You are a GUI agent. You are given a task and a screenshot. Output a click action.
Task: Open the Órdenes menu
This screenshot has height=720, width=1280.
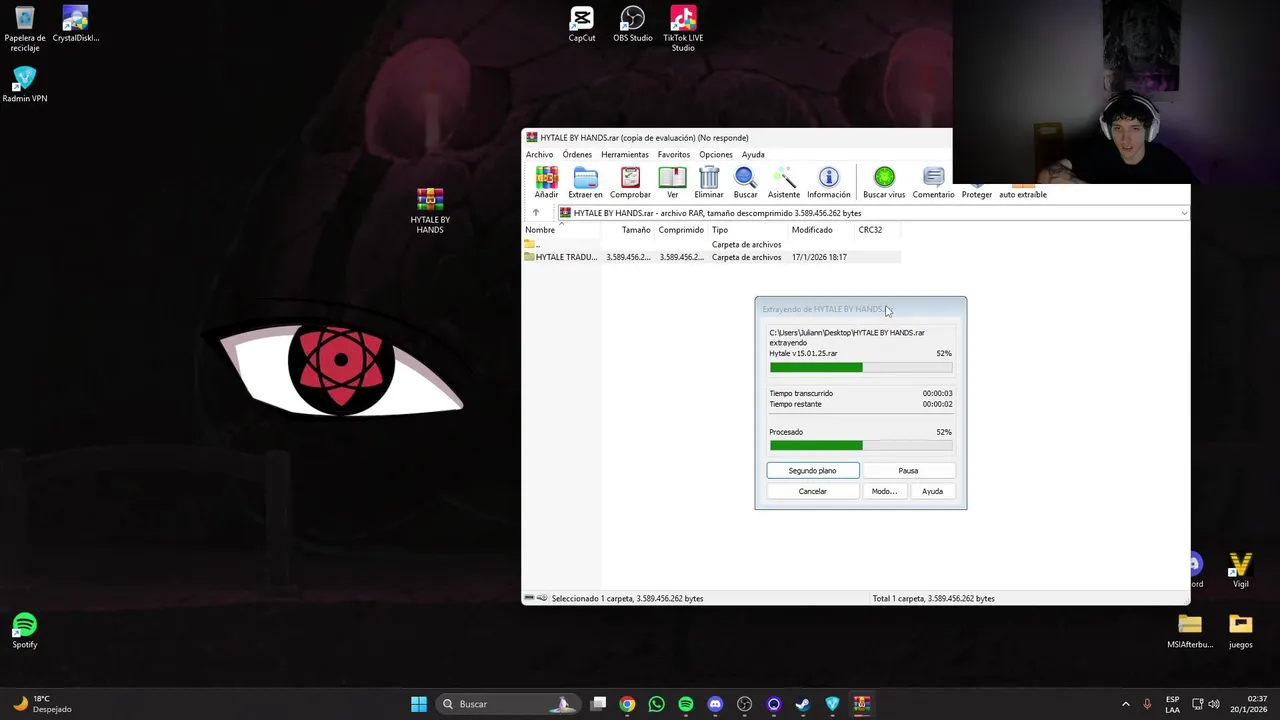point(577,155)
